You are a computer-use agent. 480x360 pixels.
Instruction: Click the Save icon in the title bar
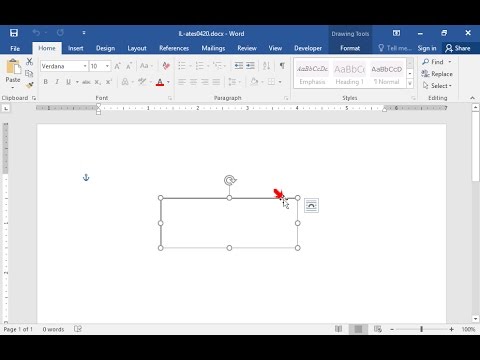pos(14,33)
